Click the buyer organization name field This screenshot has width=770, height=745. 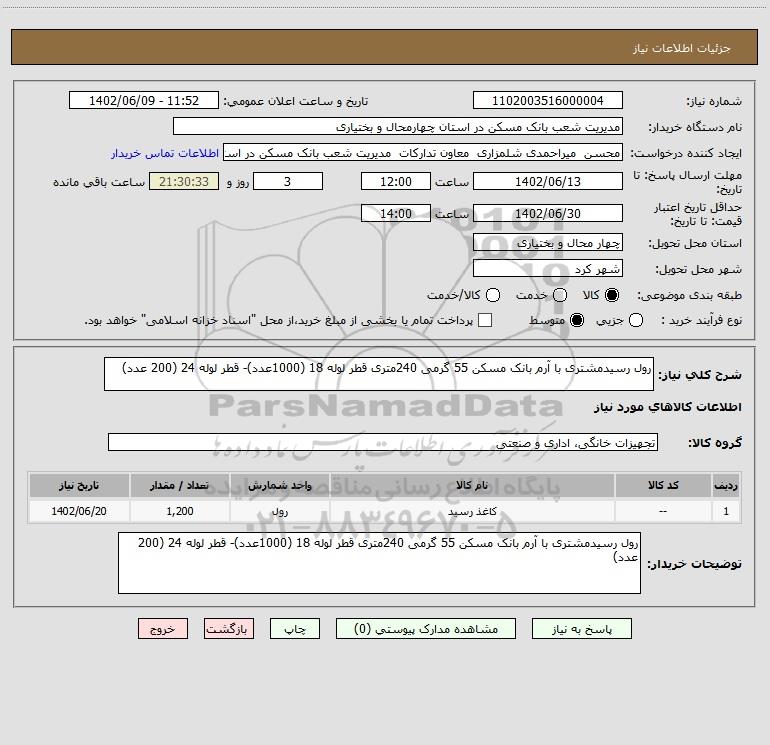[398, 127]
